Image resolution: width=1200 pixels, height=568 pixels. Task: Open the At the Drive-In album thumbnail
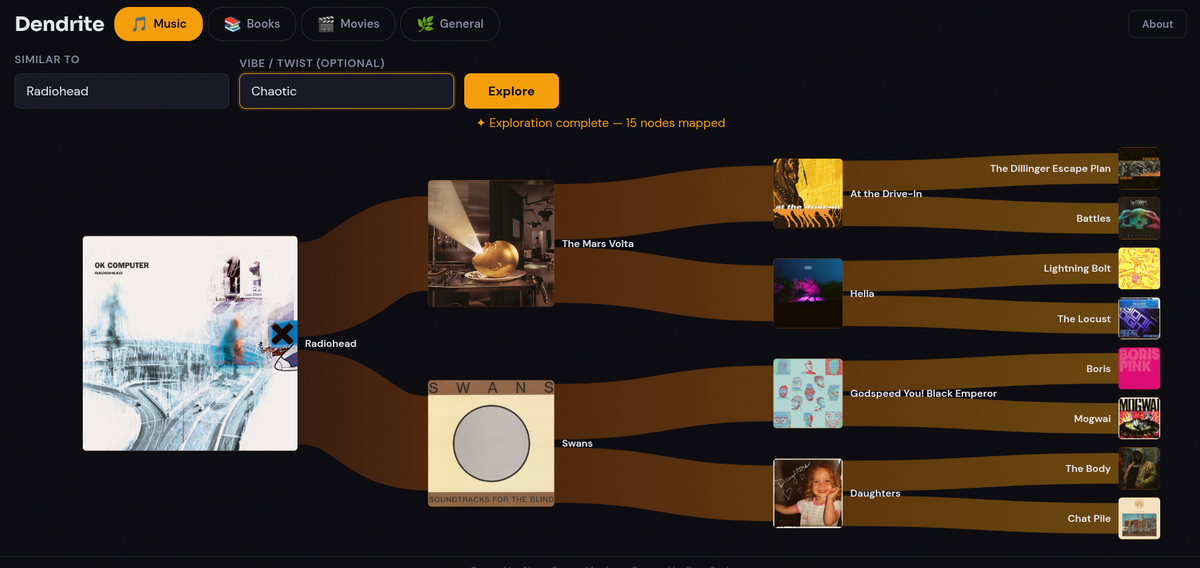[807, 193]
